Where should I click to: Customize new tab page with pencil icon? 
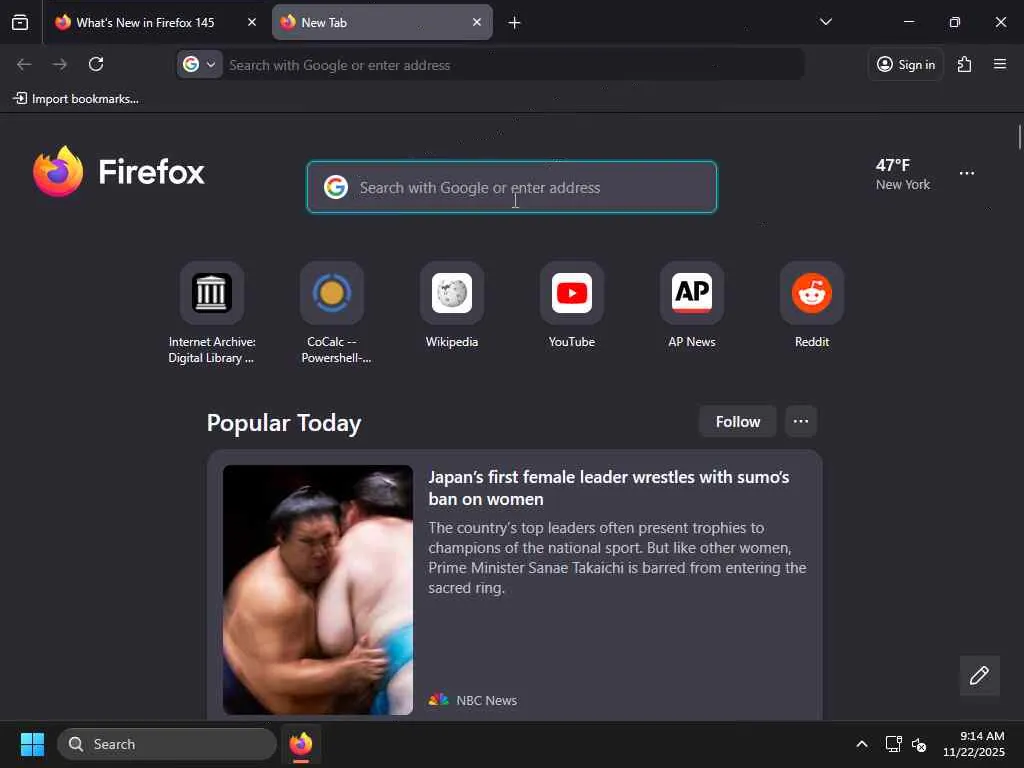click(x=979, y=675)
